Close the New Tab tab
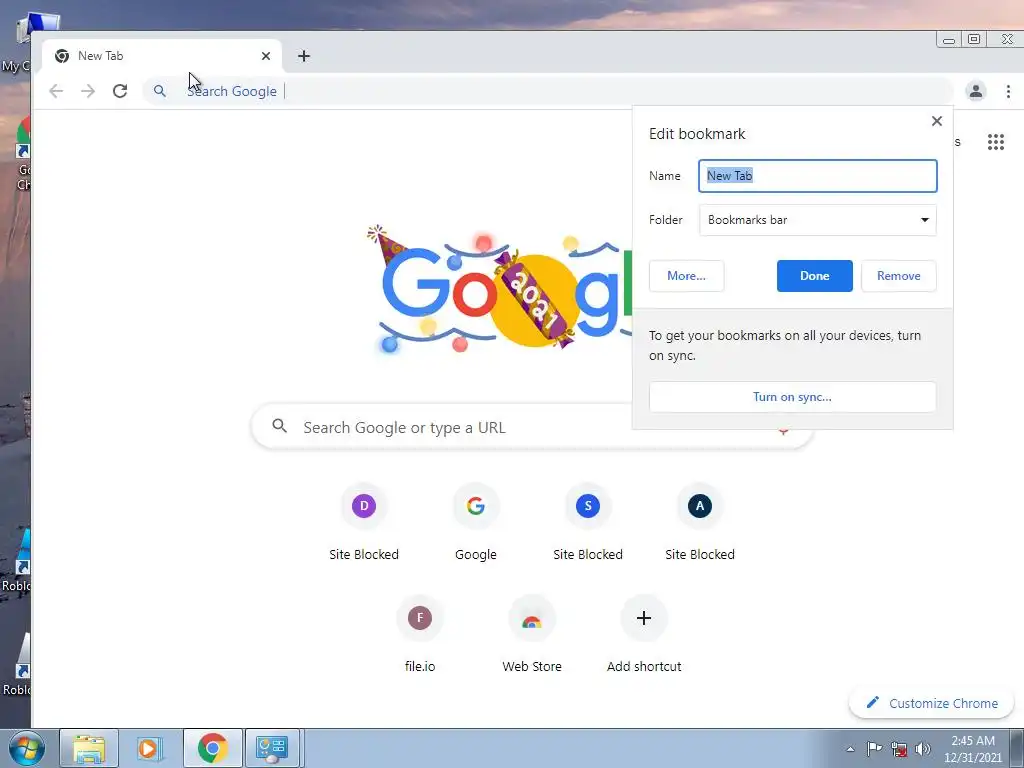Viewport: 1024px width, 768px height. pos(266,56)
